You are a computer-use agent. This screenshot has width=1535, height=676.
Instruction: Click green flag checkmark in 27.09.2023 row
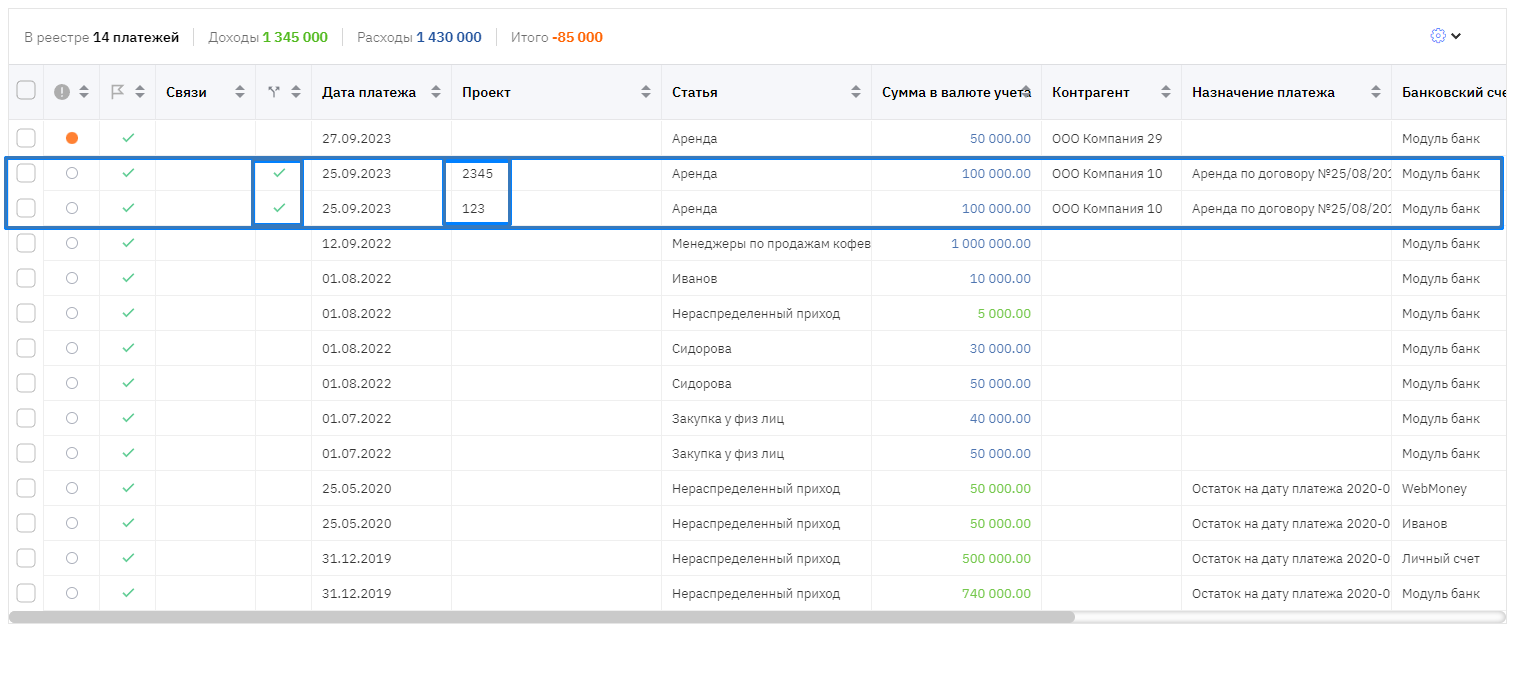tap(128, 138)
